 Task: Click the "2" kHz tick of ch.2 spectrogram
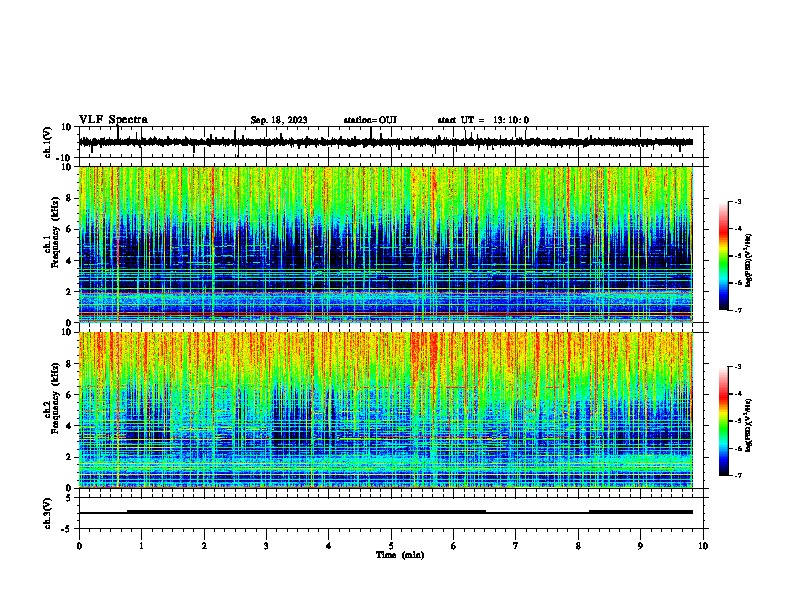coord(69,457)
